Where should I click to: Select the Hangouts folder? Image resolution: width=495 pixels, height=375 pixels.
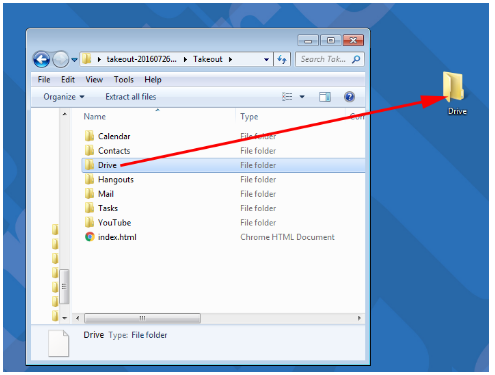click(x=89, y=179)
